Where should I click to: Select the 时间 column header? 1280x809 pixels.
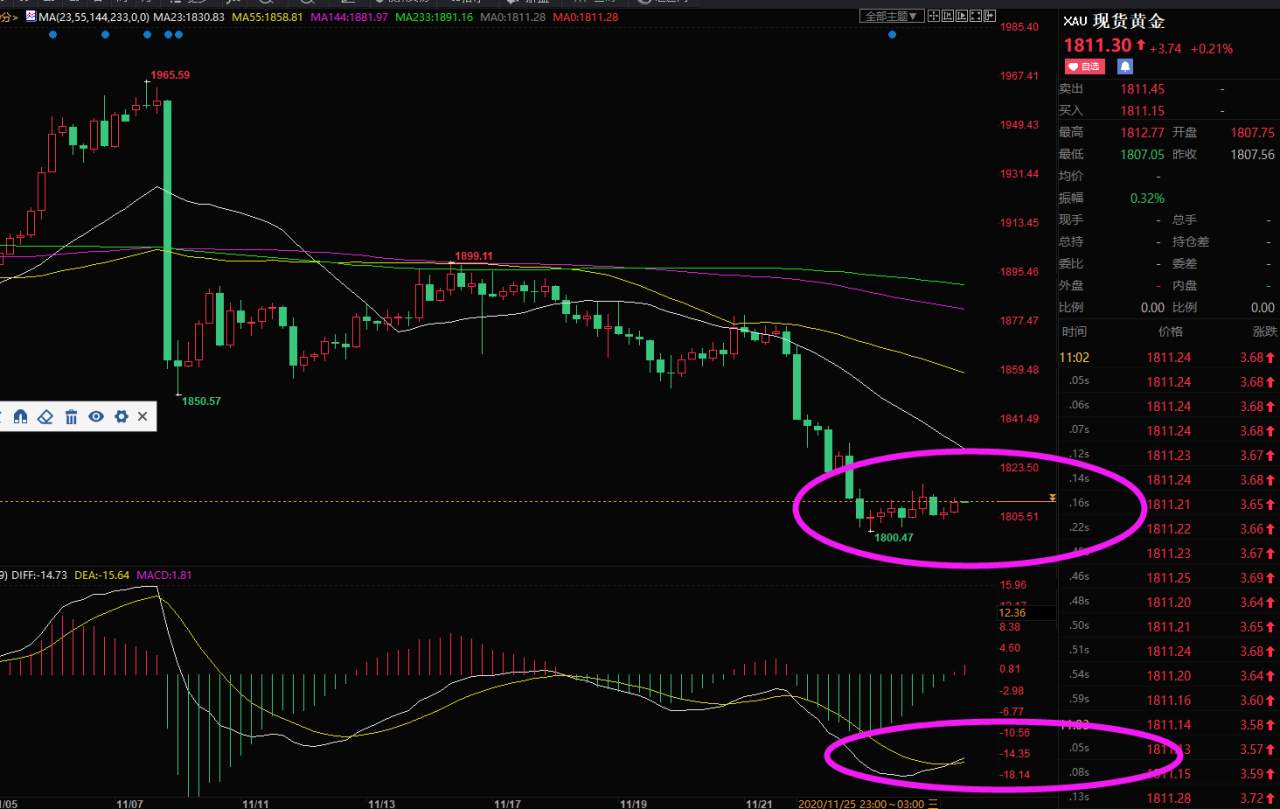(x=1073, y=331)
